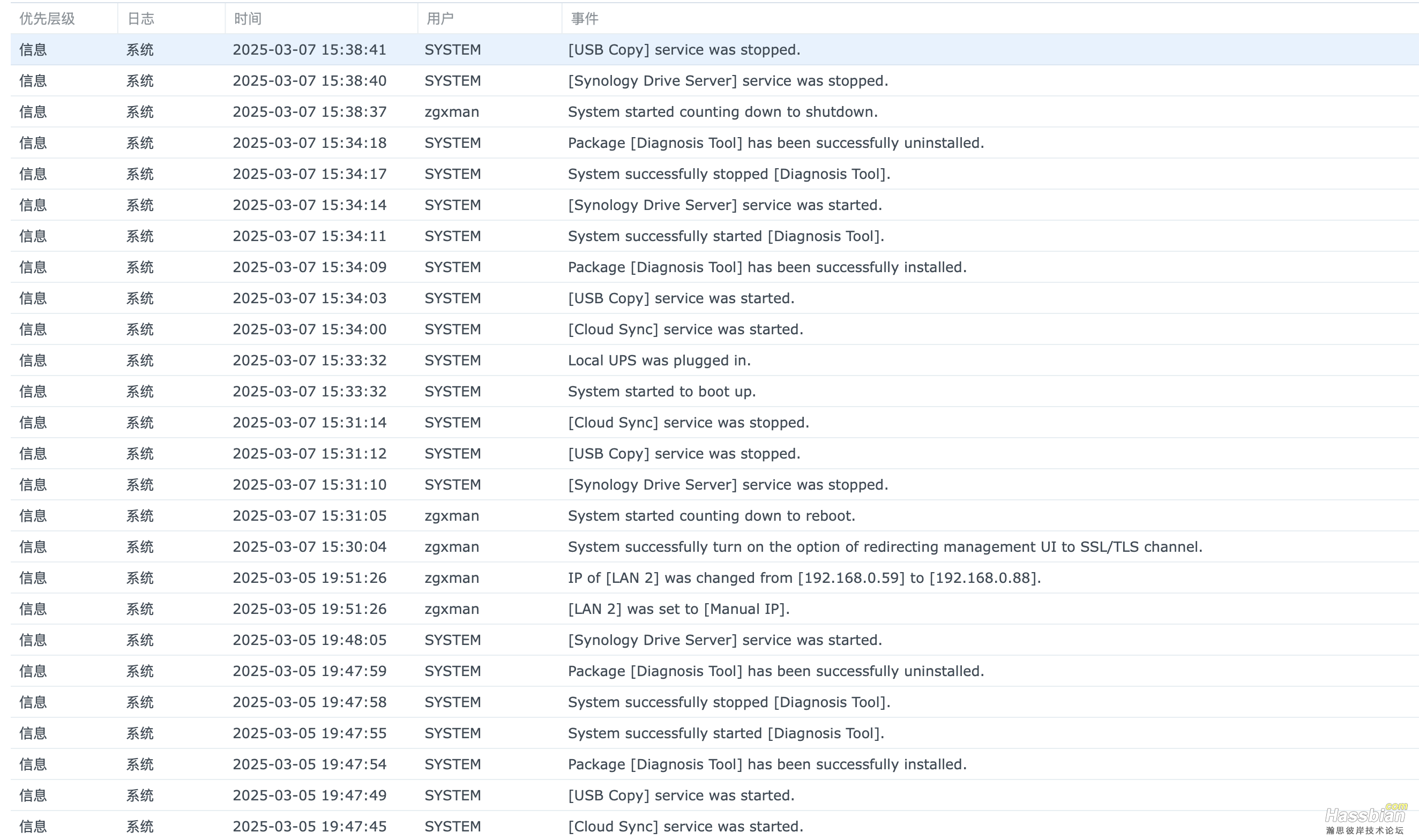Click 信息 priority in 15:38:41 row
The image size is (1419, 840).
pos(33,50)
